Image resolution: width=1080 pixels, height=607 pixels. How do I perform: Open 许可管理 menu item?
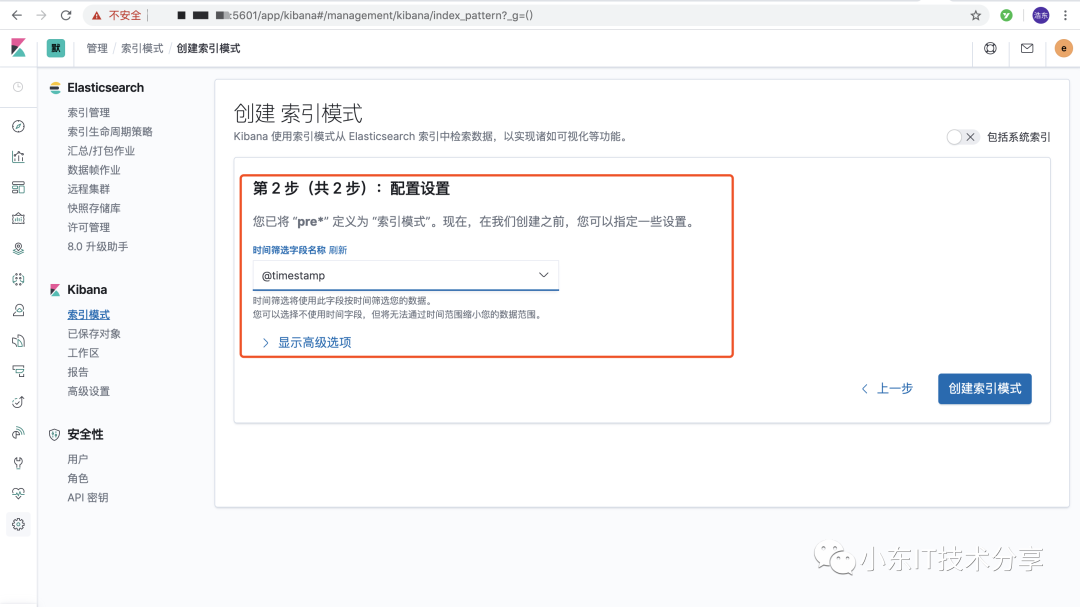(x=89, y=227)
